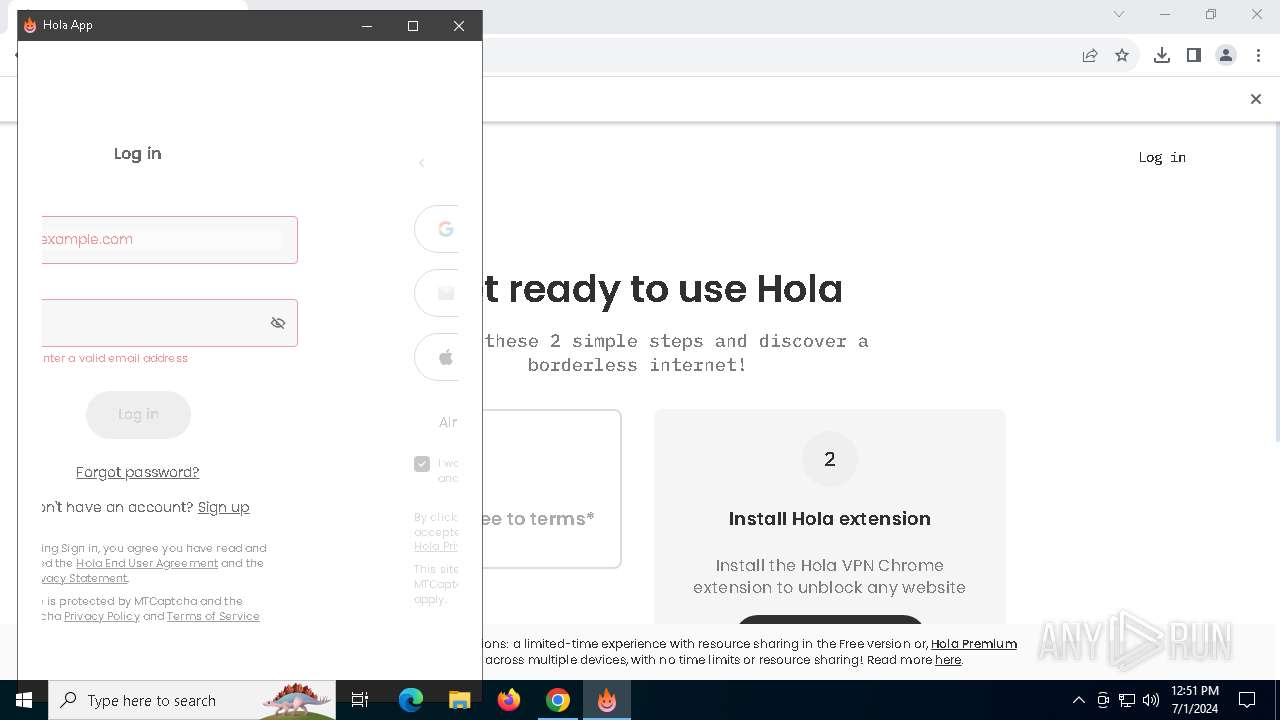
Task: Open Chrome tab search dropdown arrow
Action: click(x=1119, y=14)
